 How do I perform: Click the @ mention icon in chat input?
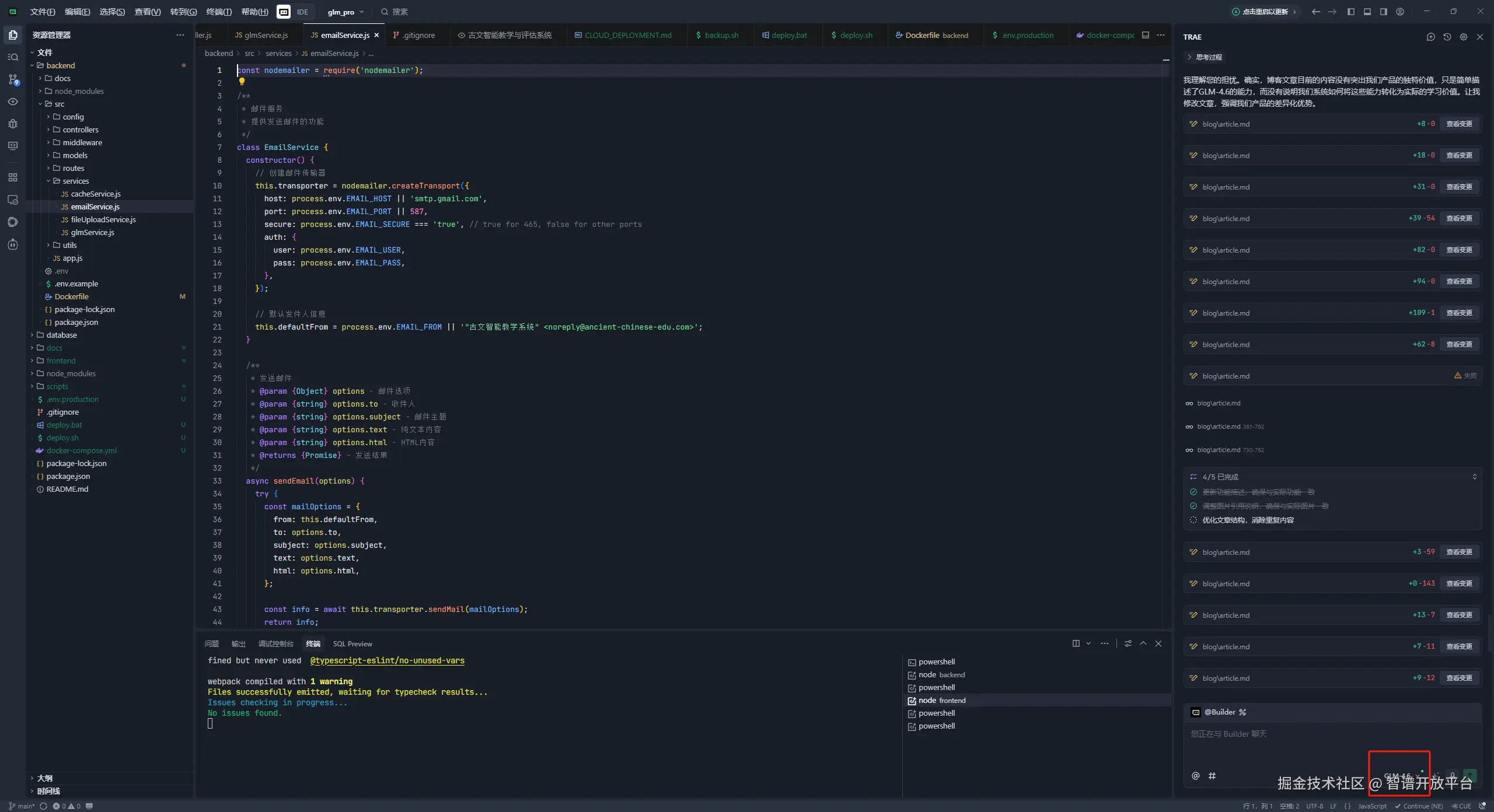pos(1195,776)
